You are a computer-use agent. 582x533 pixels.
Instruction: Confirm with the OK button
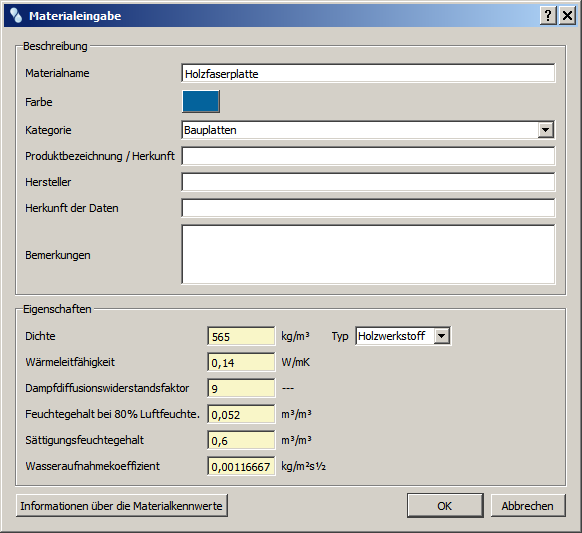[445, 506]
